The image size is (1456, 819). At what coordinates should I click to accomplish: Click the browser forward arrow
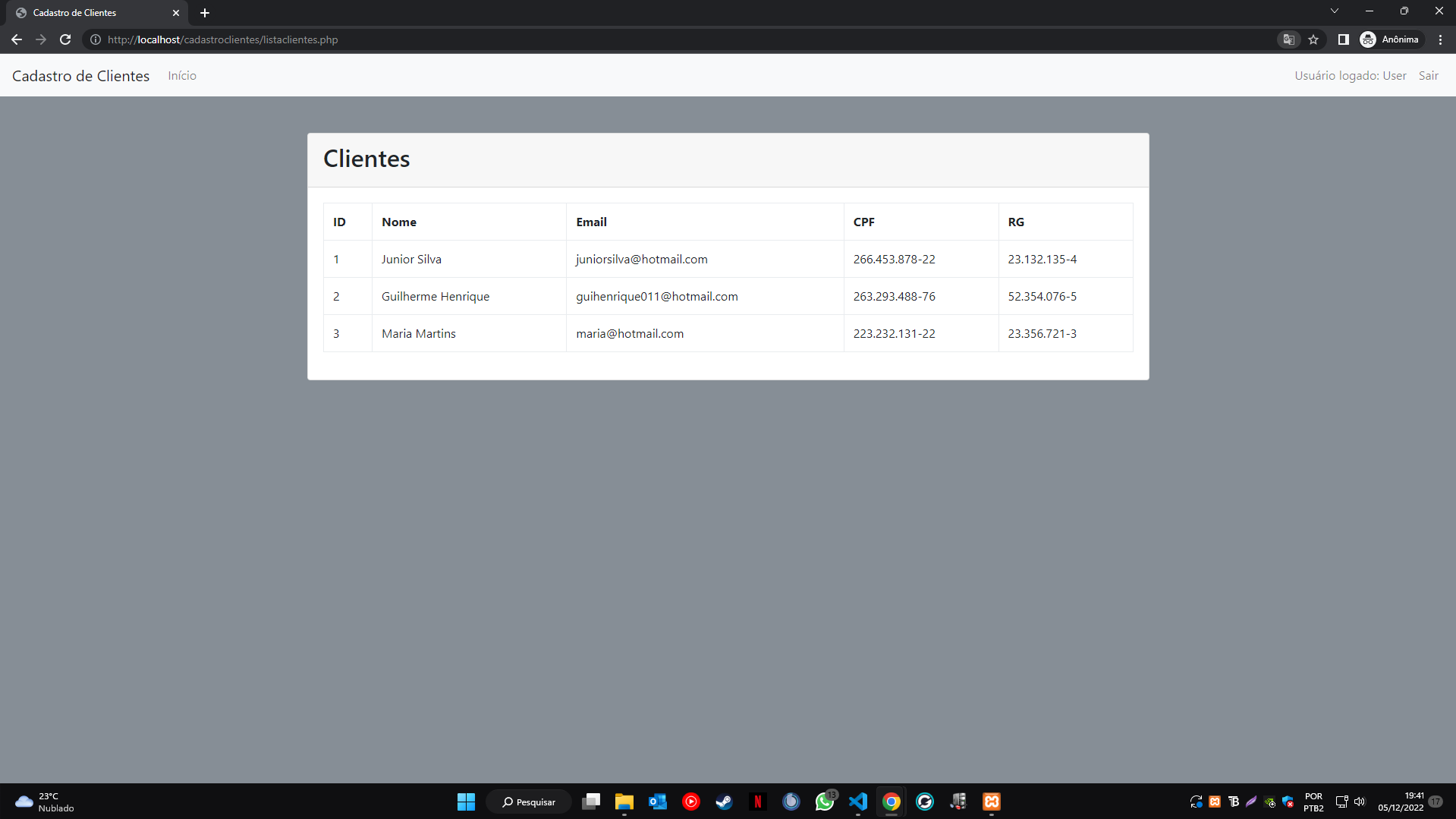pyautogui.click(x=41, y=39)
